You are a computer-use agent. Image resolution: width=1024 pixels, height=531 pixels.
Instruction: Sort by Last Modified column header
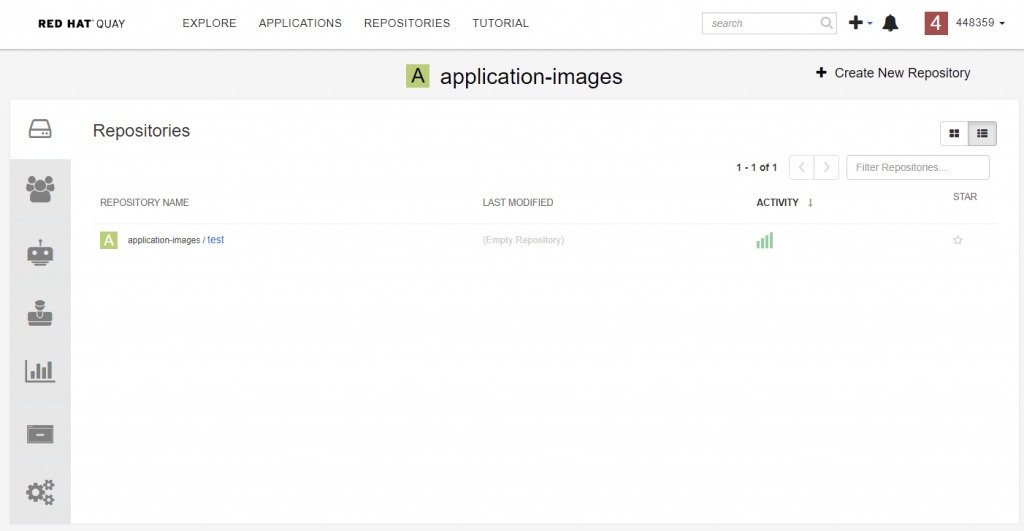click(x=518, y=202)
